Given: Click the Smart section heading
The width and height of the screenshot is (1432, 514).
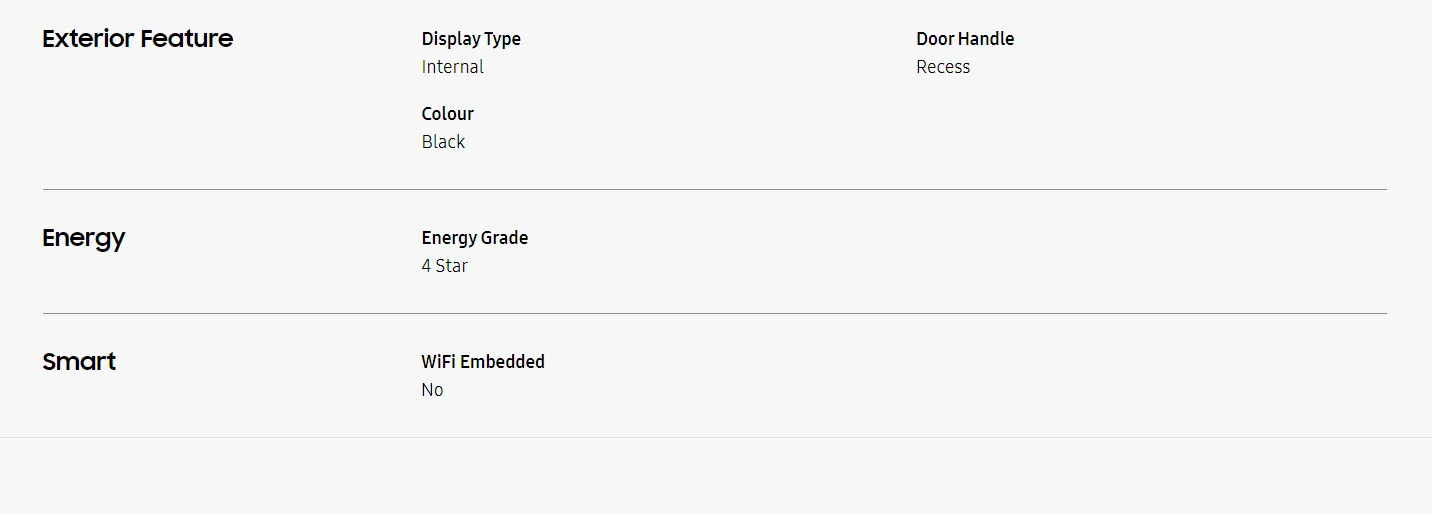Looking at the screenshot, I should pos(79,362).
